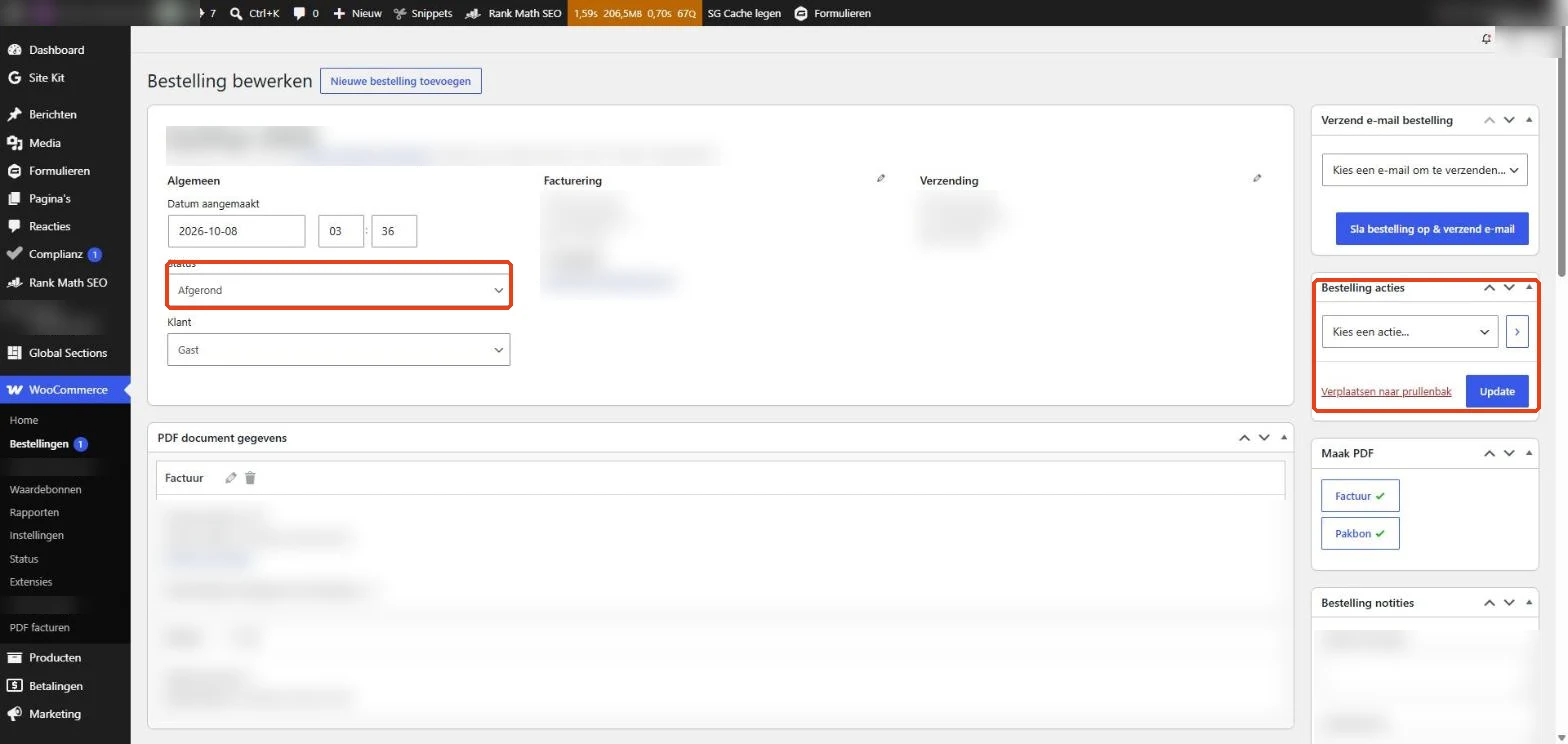This screenshot has width=1568, height=744.
Task: Click the Complianz checkmark icon
Action: point(14,255)
